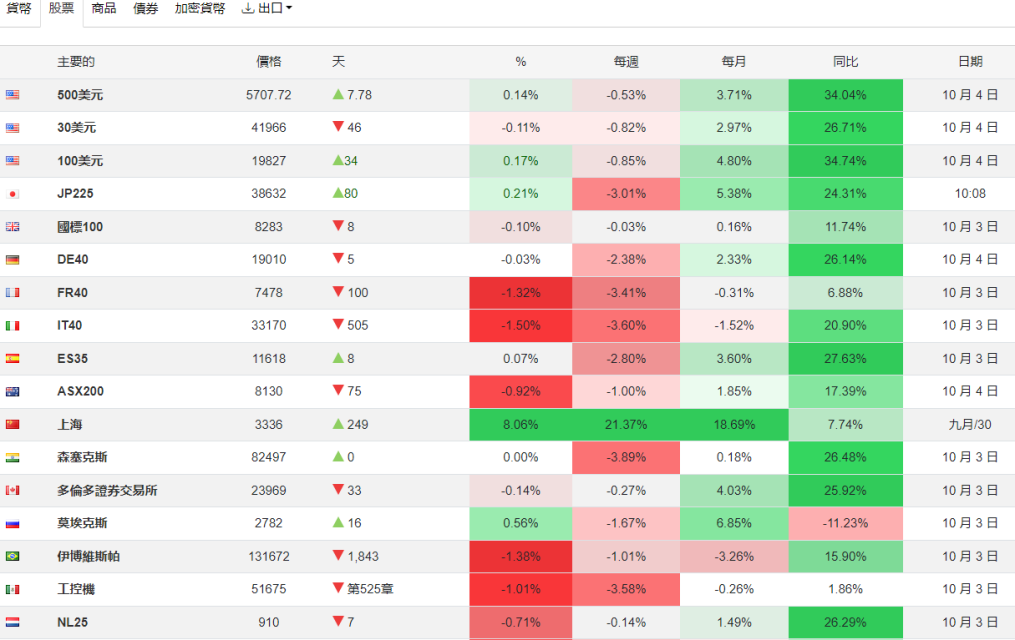Sort by the 同比 column header

[x=845, y=61]
